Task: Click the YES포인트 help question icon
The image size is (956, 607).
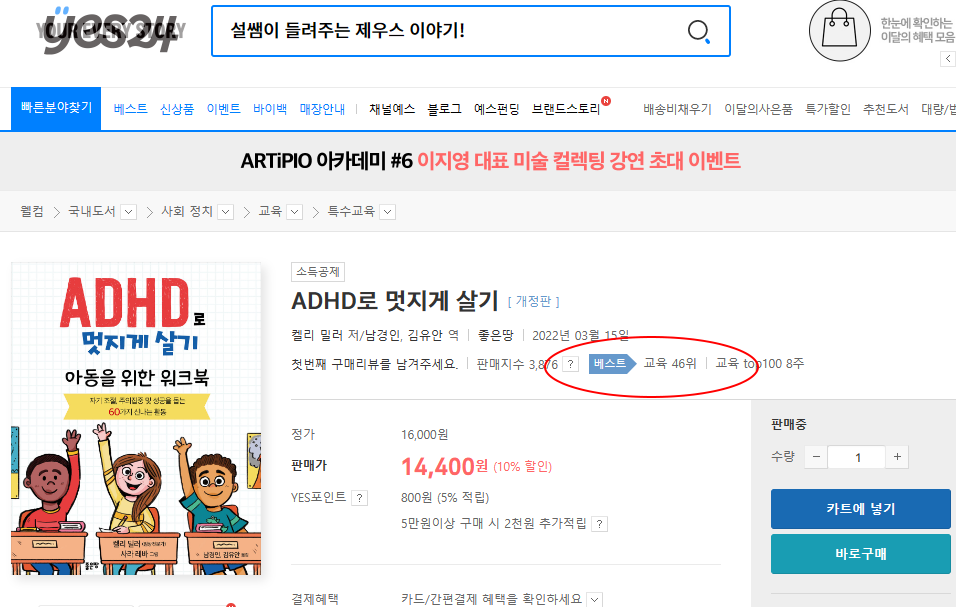Action: [360, 498]
